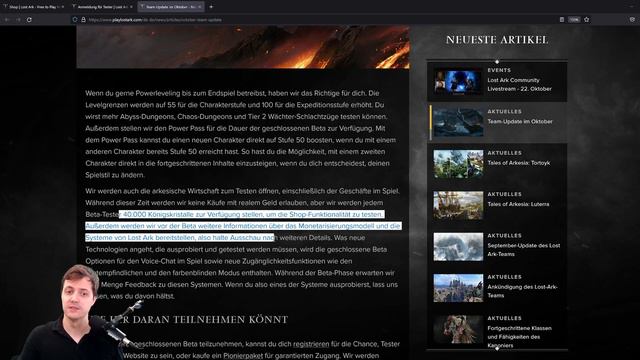Bookmark this page with the star icon
Screen dimensions: 640x360
pyautogui.click(x=587, y=20)
